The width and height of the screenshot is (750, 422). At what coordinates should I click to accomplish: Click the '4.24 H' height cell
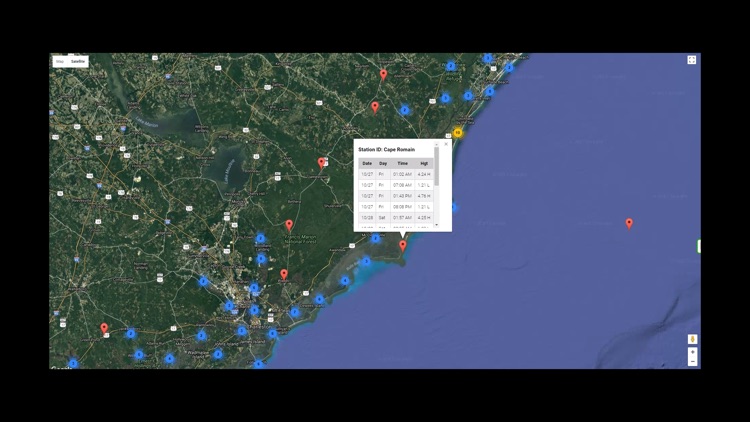point(424,174)
